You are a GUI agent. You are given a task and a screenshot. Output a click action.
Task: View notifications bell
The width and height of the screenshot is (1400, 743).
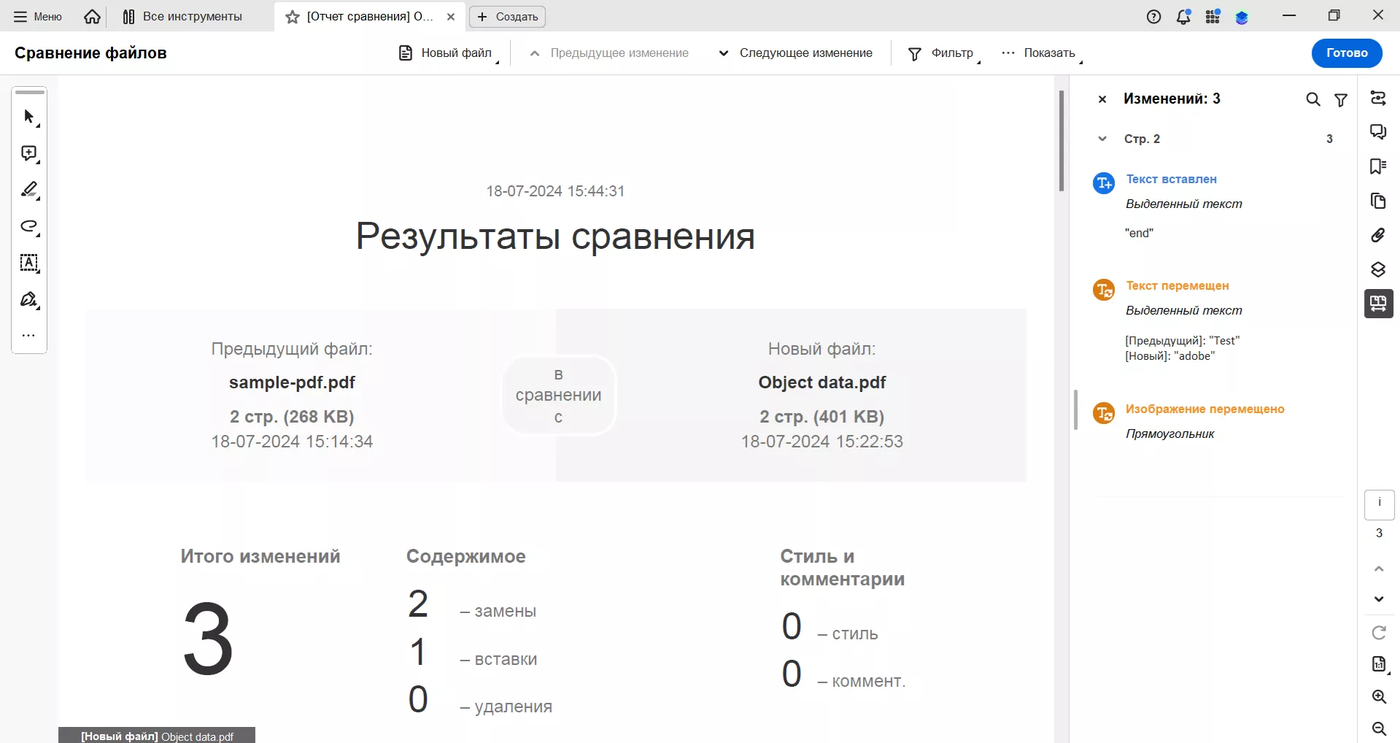click(x=1184, y=17)
